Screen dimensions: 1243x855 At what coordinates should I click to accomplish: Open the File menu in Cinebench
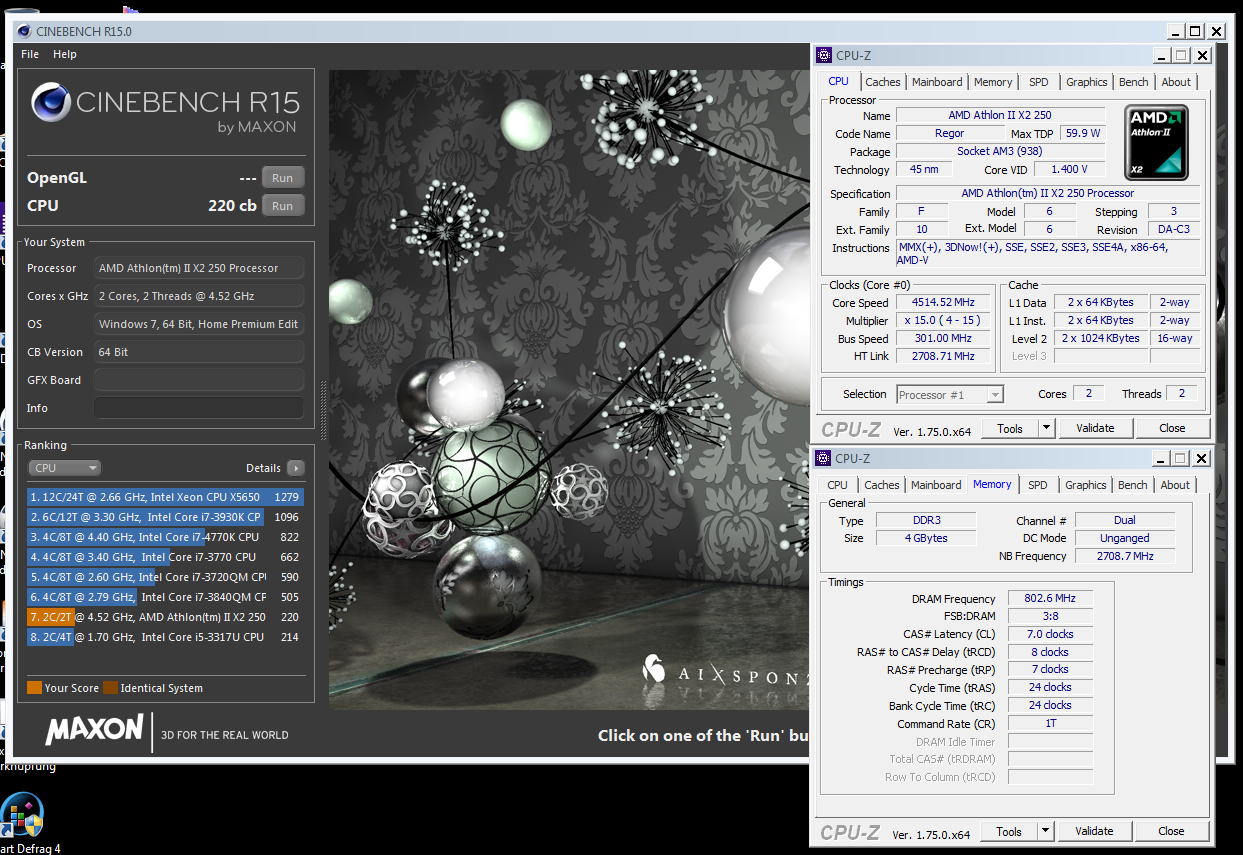30,54
